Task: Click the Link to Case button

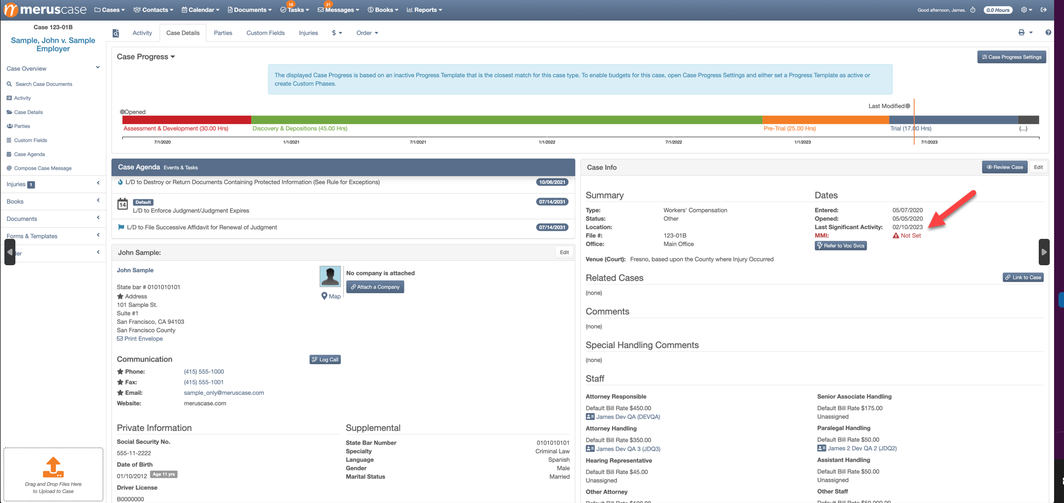Action: pos(1023,278)
